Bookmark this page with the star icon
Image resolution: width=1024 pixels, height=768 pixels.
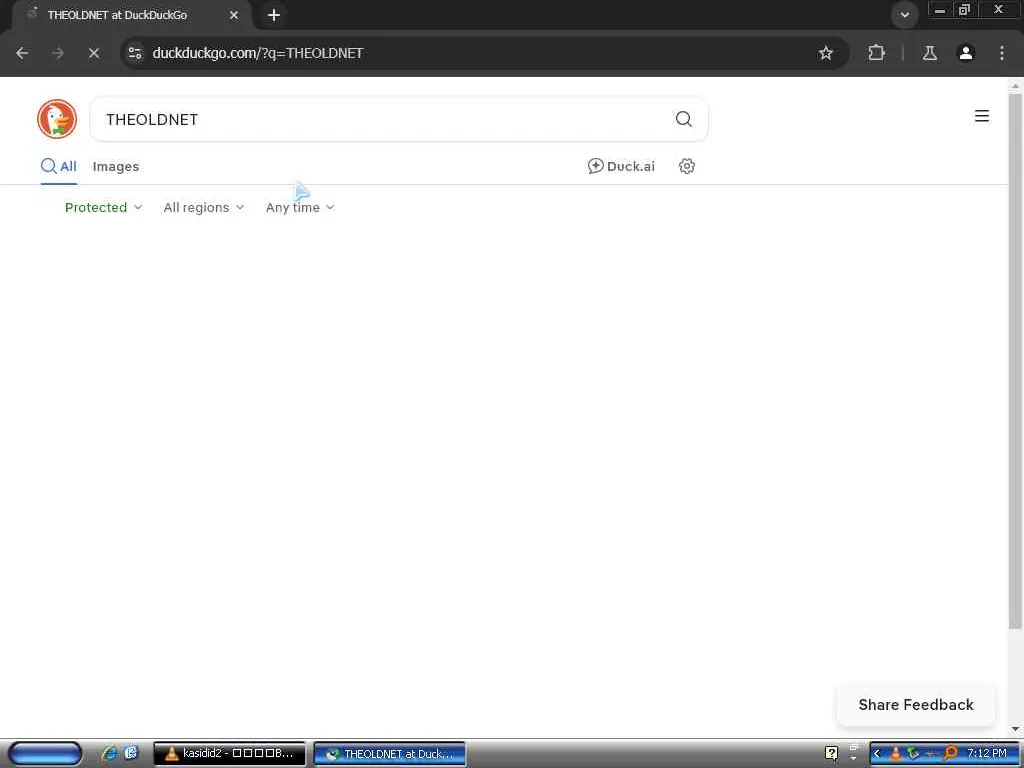tap(825, 54)
